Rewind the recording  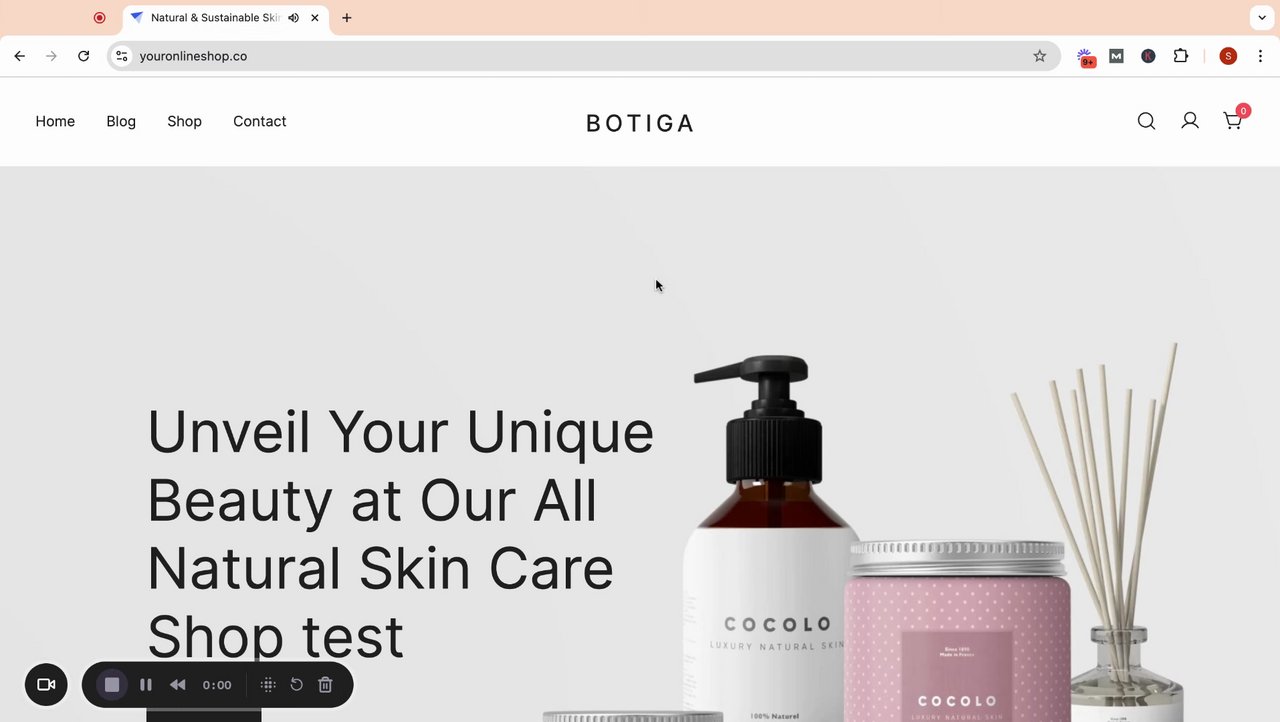pos(178,685)
